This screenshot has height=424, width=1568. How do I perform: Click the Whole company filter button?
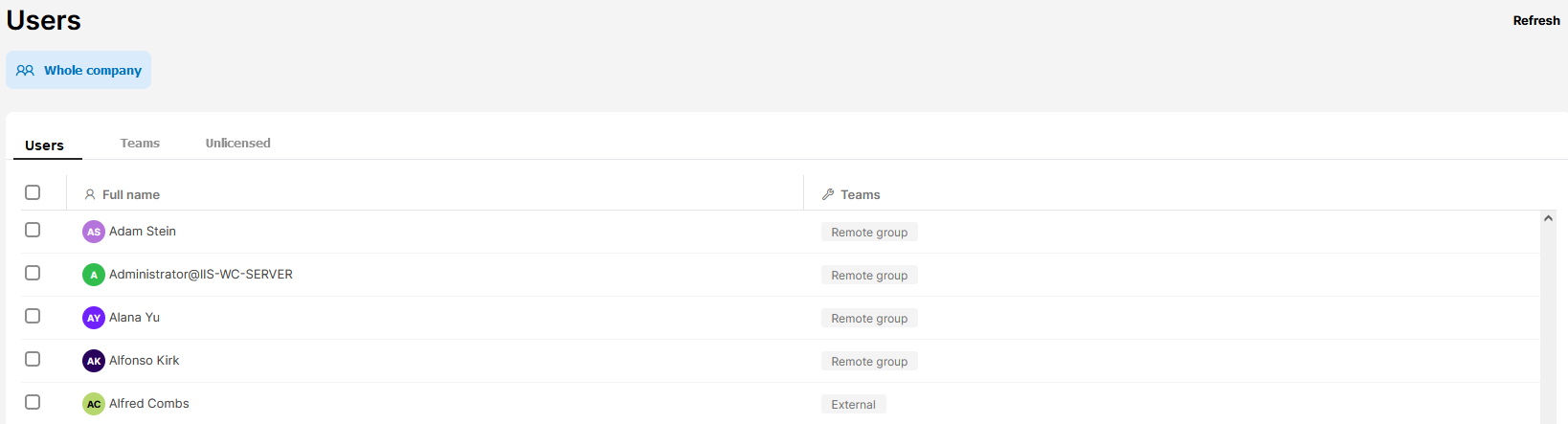tap(78, 70)
